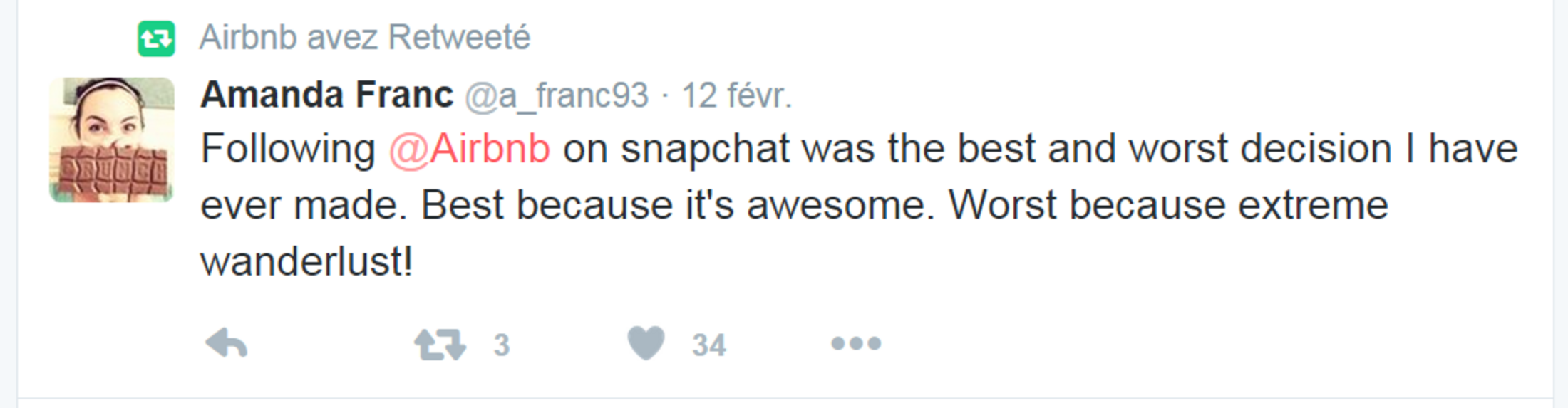Open the three-dot more options menu
Viewport: 1568px width, 408px height.
tap(856, 344)
